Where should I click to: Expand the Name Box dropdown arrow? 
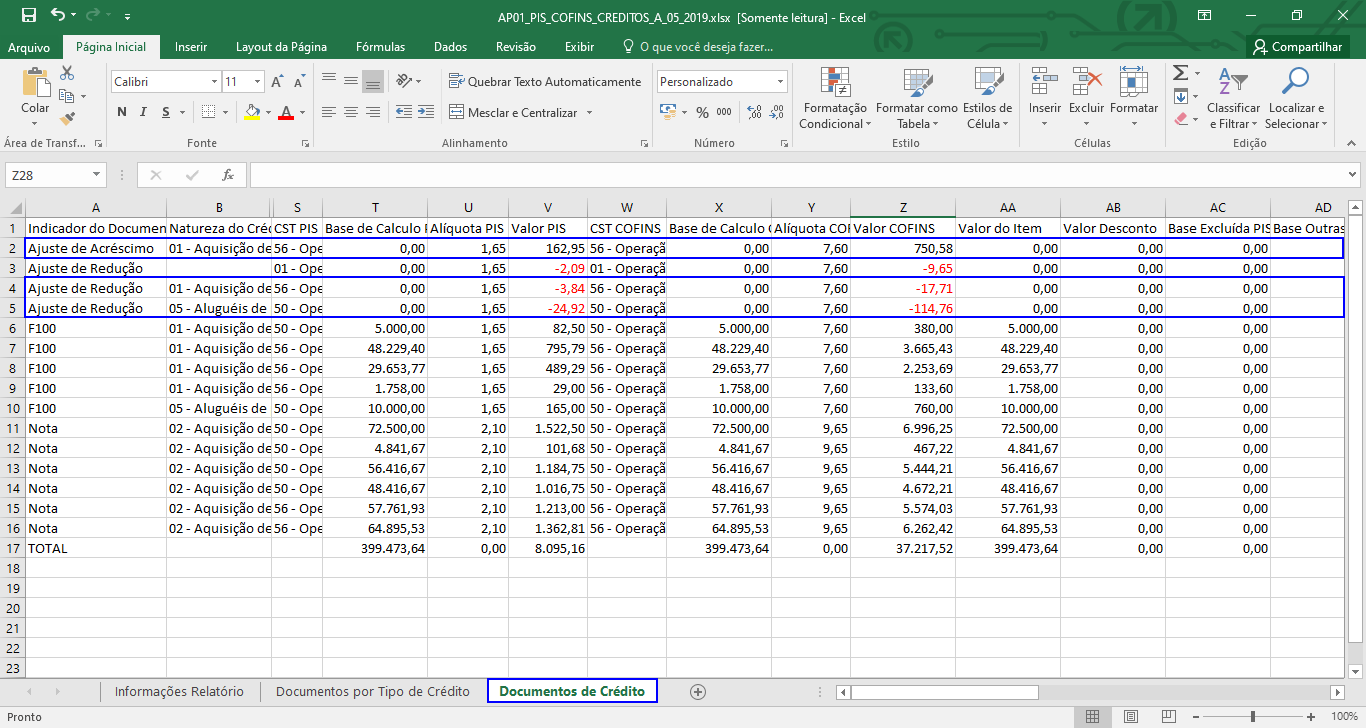click(x=96, y=175)
